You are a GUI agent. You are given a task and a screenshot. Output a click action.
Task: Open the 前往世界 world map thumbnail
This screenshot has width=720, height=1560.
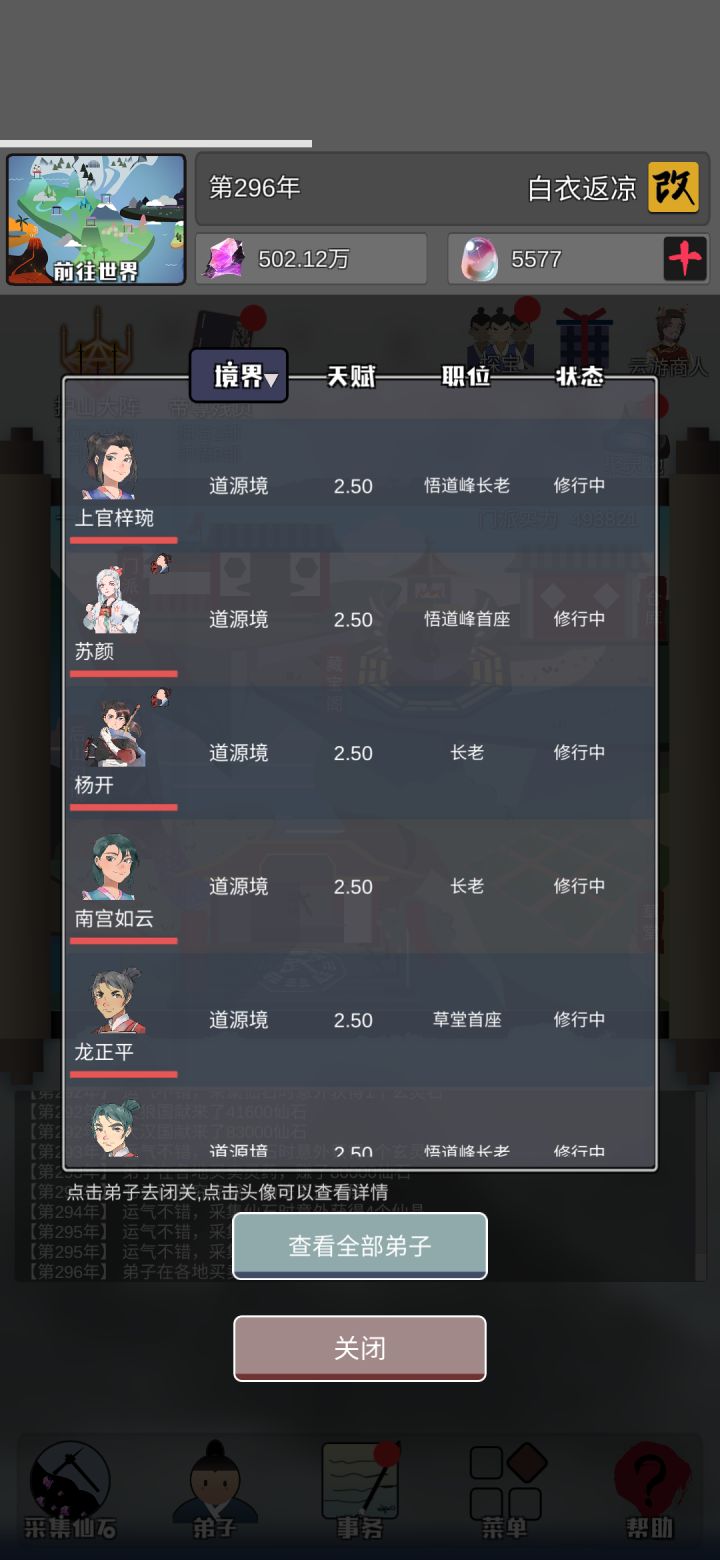pos(96,220)
